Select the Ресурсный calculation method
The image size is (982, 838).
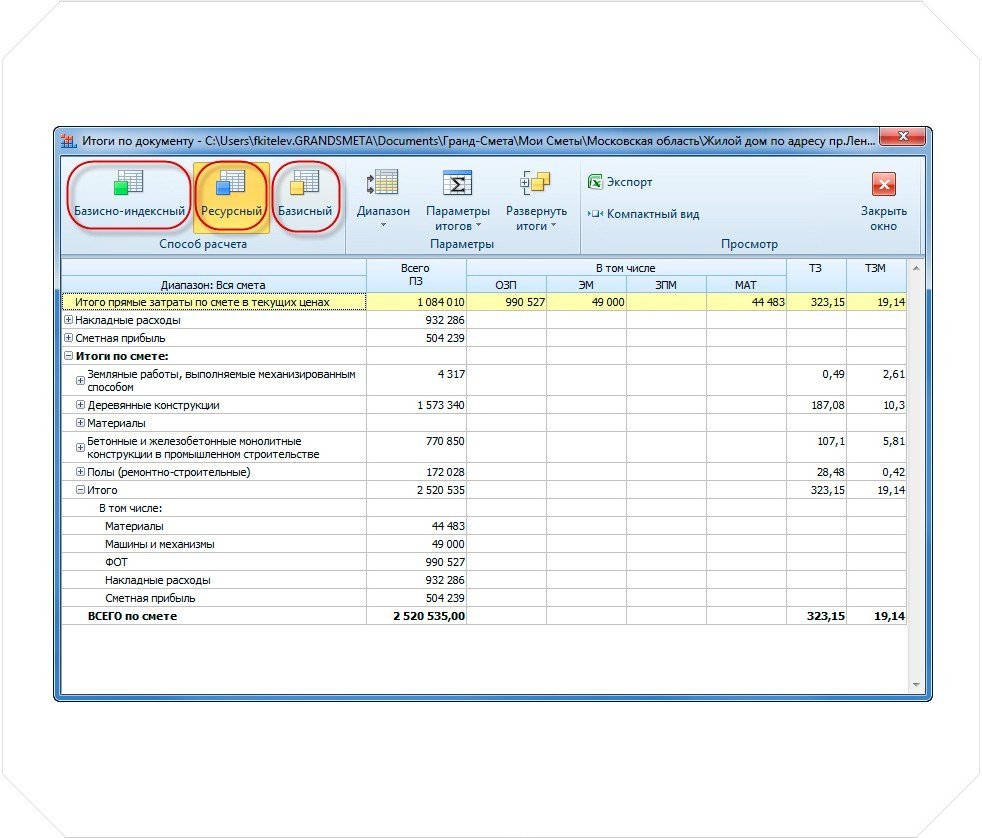[x=231, y=196]
